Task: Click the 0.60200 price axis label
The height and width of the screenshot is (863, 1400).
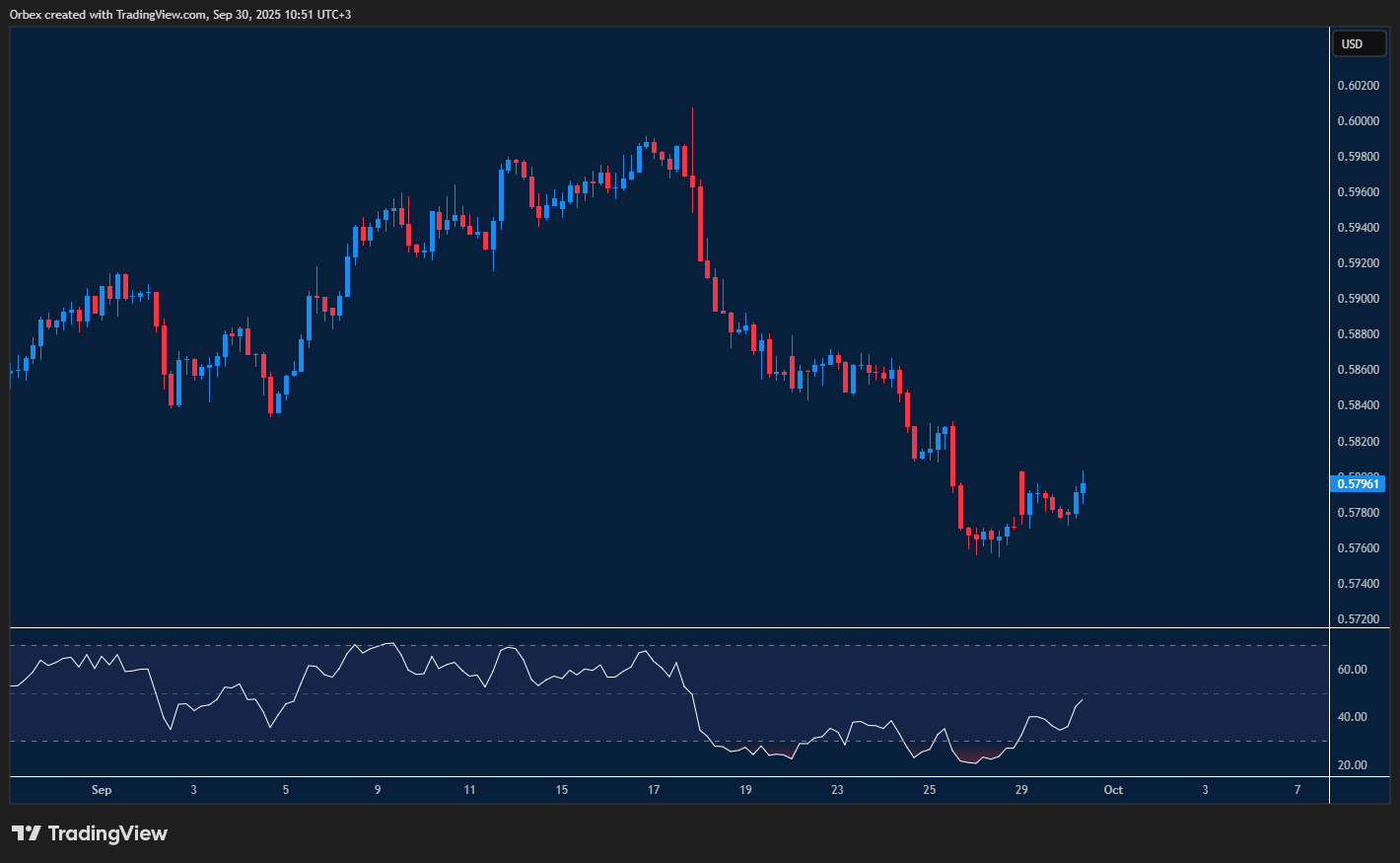Action: pyautogui.click(x=1358, y=86)
